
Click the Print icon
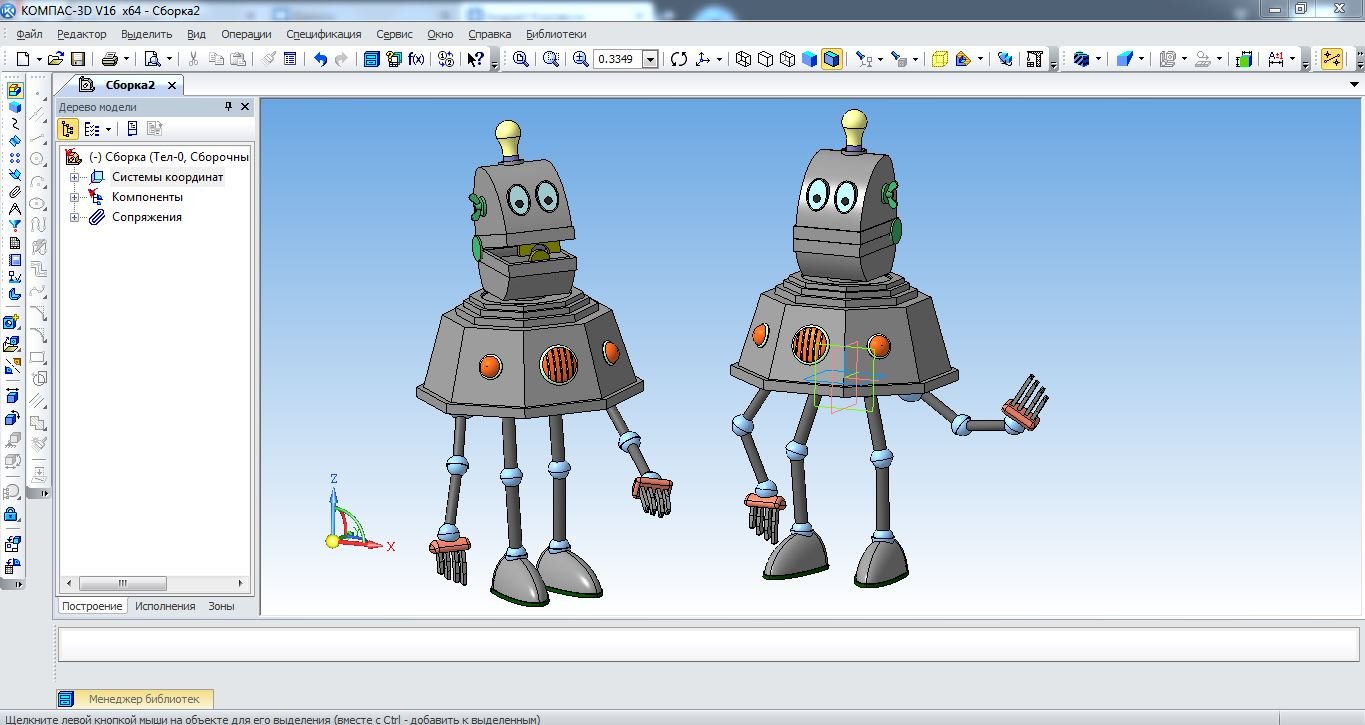point(110,59)
